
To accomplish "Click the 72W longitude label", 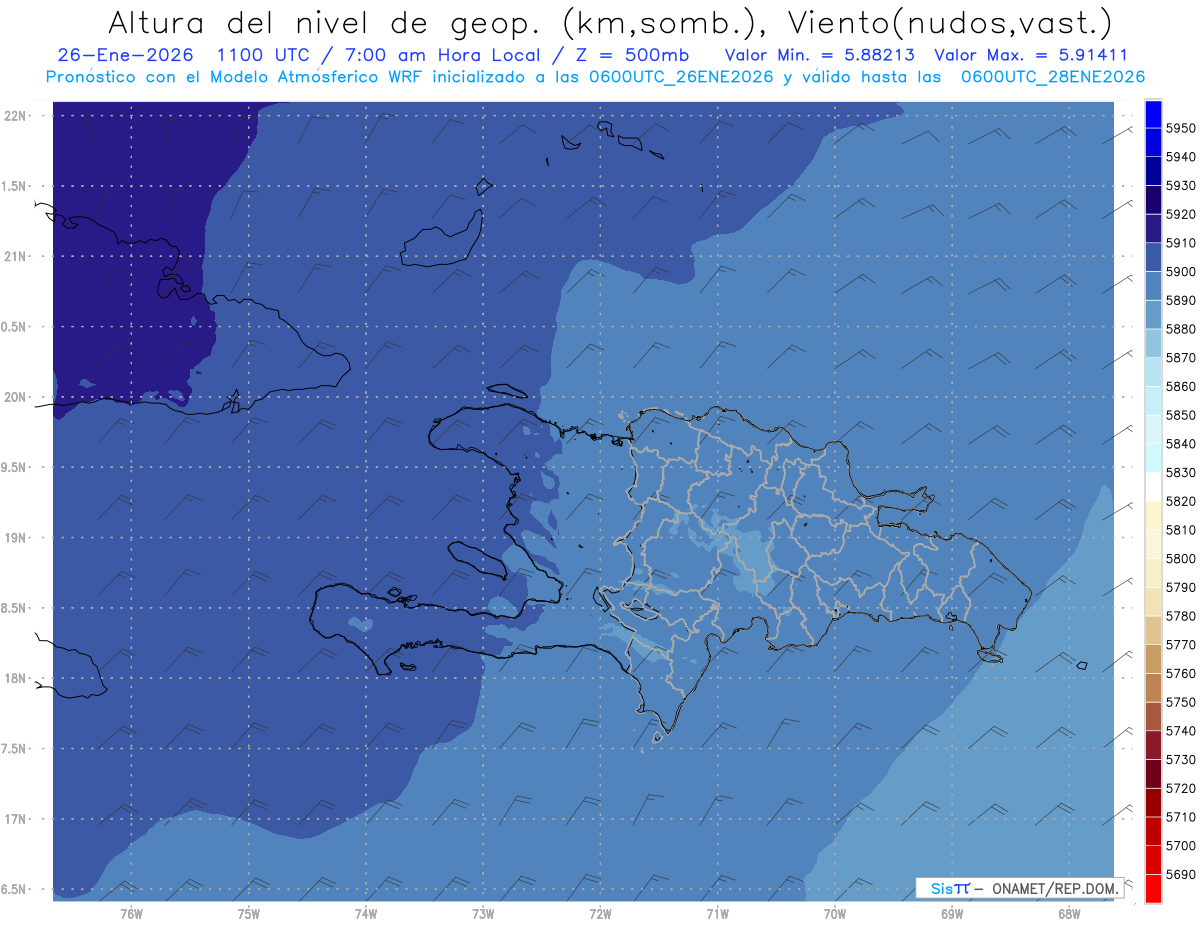I will (600, 915).
